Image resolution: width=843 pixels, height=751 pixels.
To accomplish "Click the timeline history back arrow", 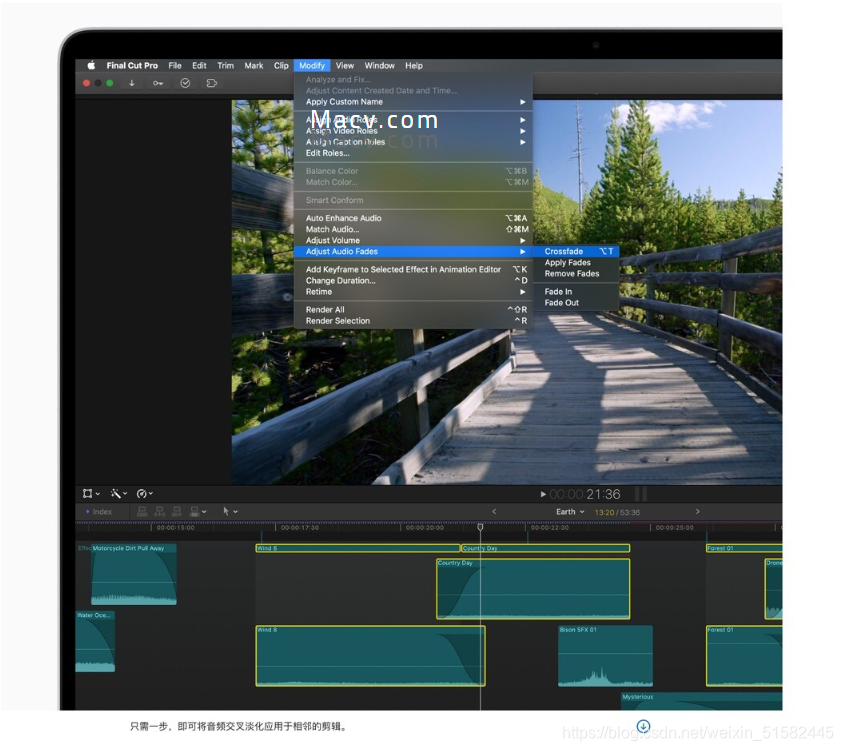I will [x=494, y=512].
